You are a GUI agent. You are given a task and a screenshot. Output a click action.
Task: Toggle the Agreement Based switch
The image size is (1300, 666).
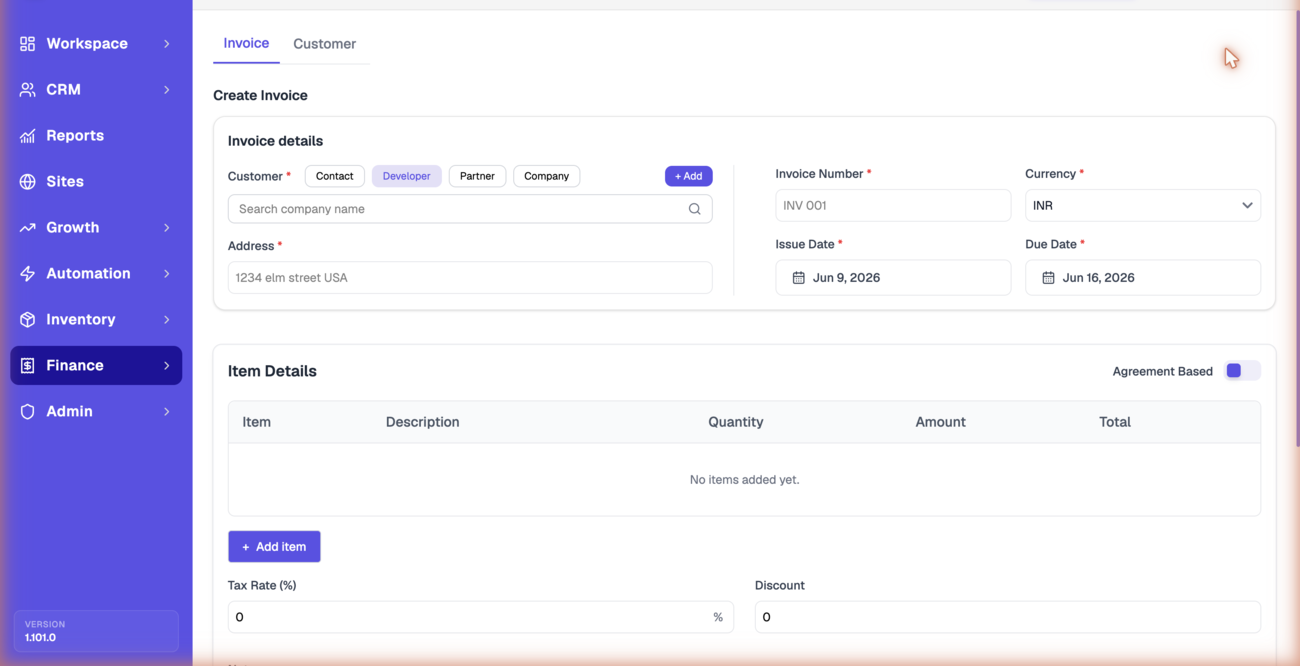tap(1242, 371)
